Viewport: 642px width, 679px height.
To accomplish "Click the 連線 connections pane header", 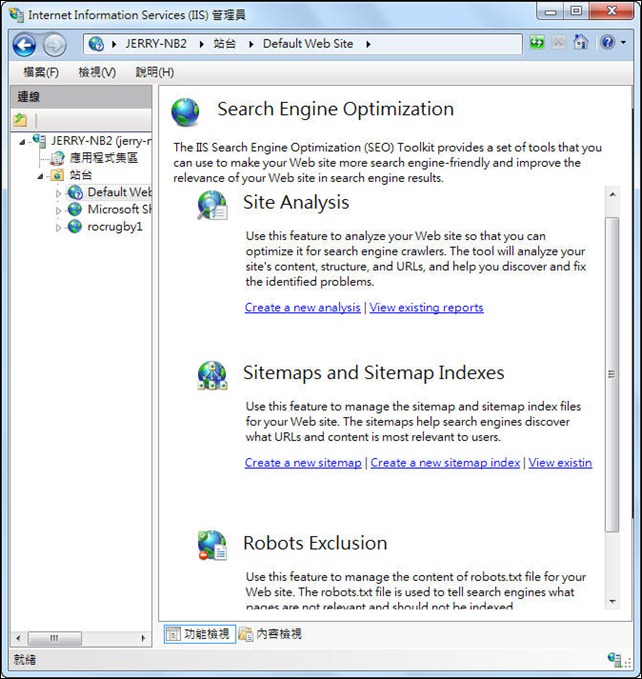I will pos(81,97).
